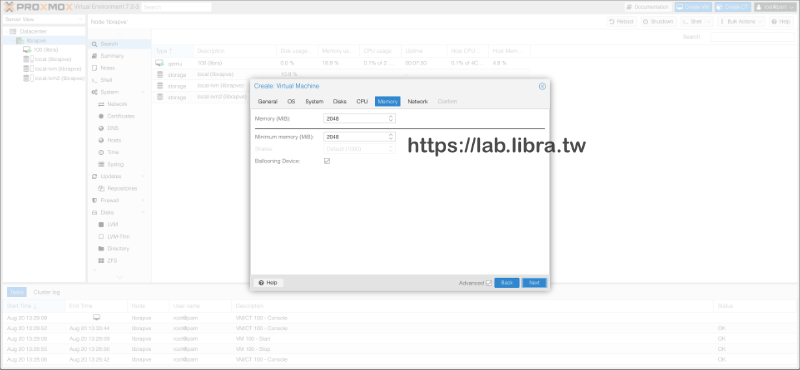800x370 pixels.
Task: Select the librapve node in tree
Action: click(x=36, y=41)
